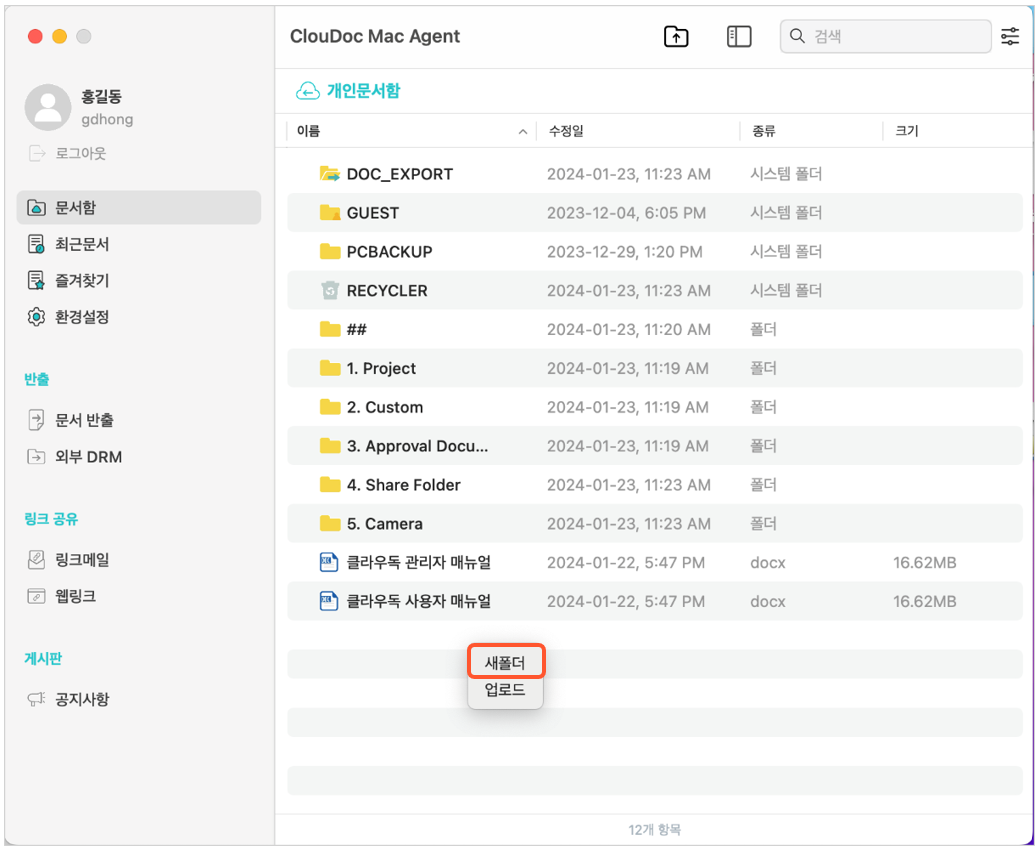This screenshot has width=1036, height=849.
Task: Open 공지사항 in the sidebar
Action: 82,699
